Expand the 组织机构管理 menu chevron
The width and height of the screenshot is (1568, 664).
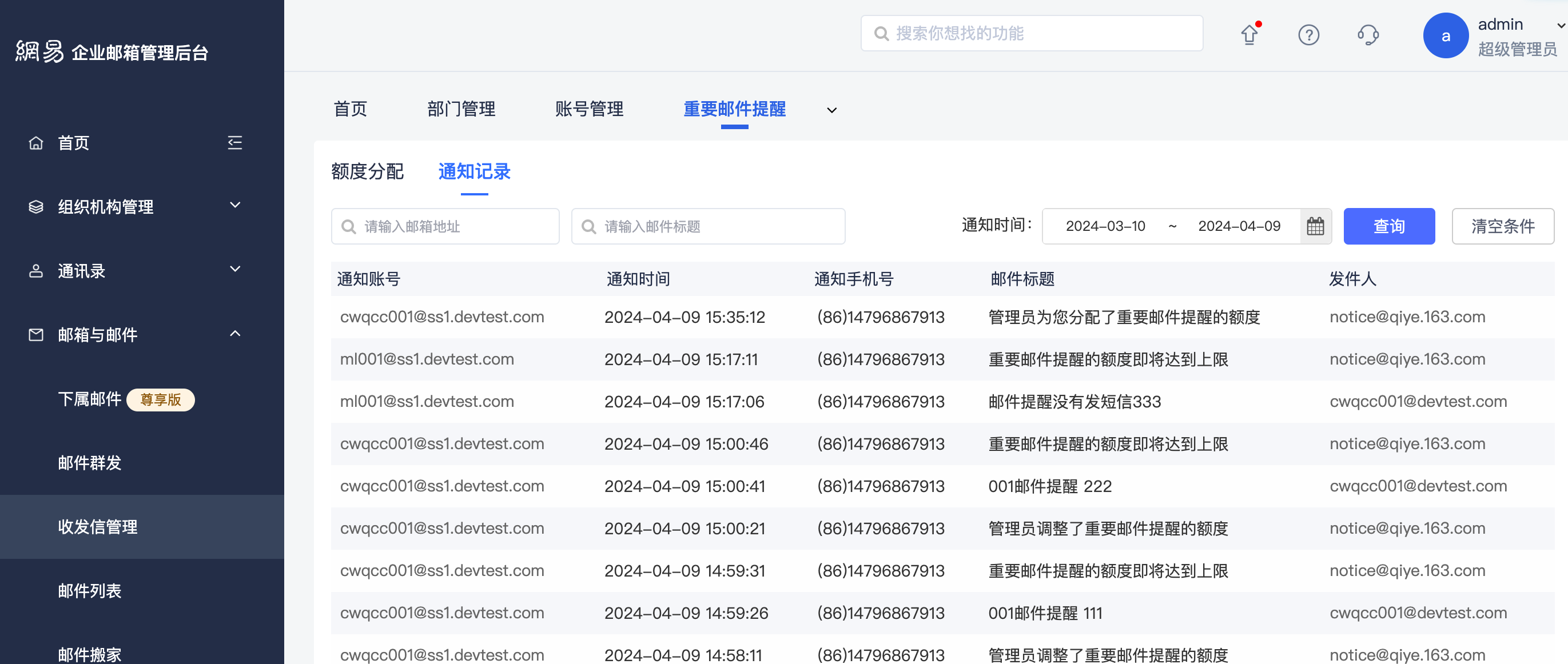[235, 205]
